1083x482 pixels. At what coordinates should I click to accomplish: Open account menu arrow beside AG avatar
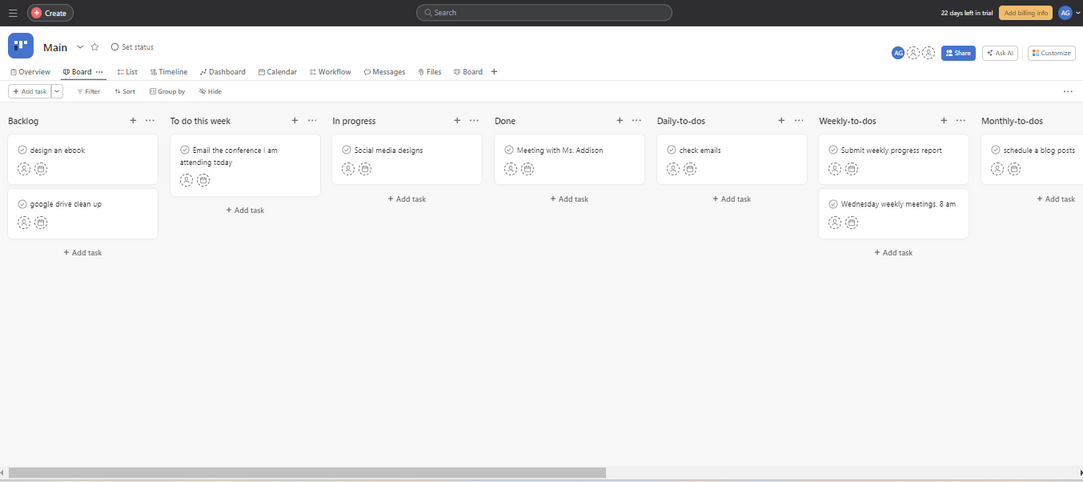coord(1078,12)
